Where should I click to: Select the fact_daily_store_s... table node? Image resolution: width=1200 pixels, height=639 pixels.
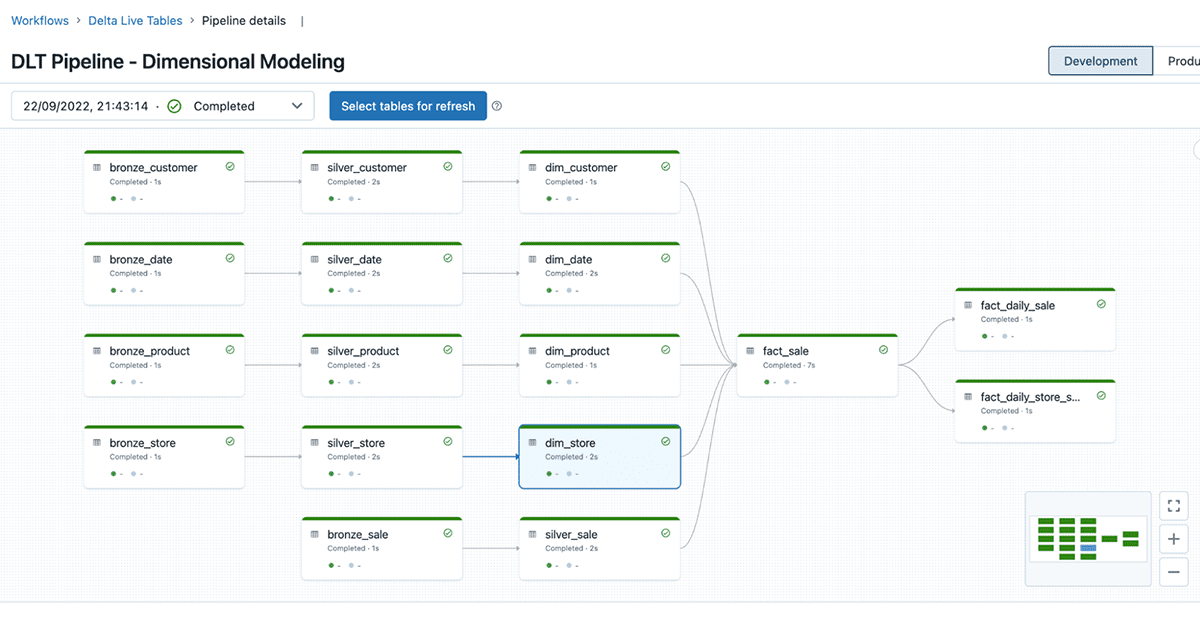pyautogui.click(x=1035, y=411)
